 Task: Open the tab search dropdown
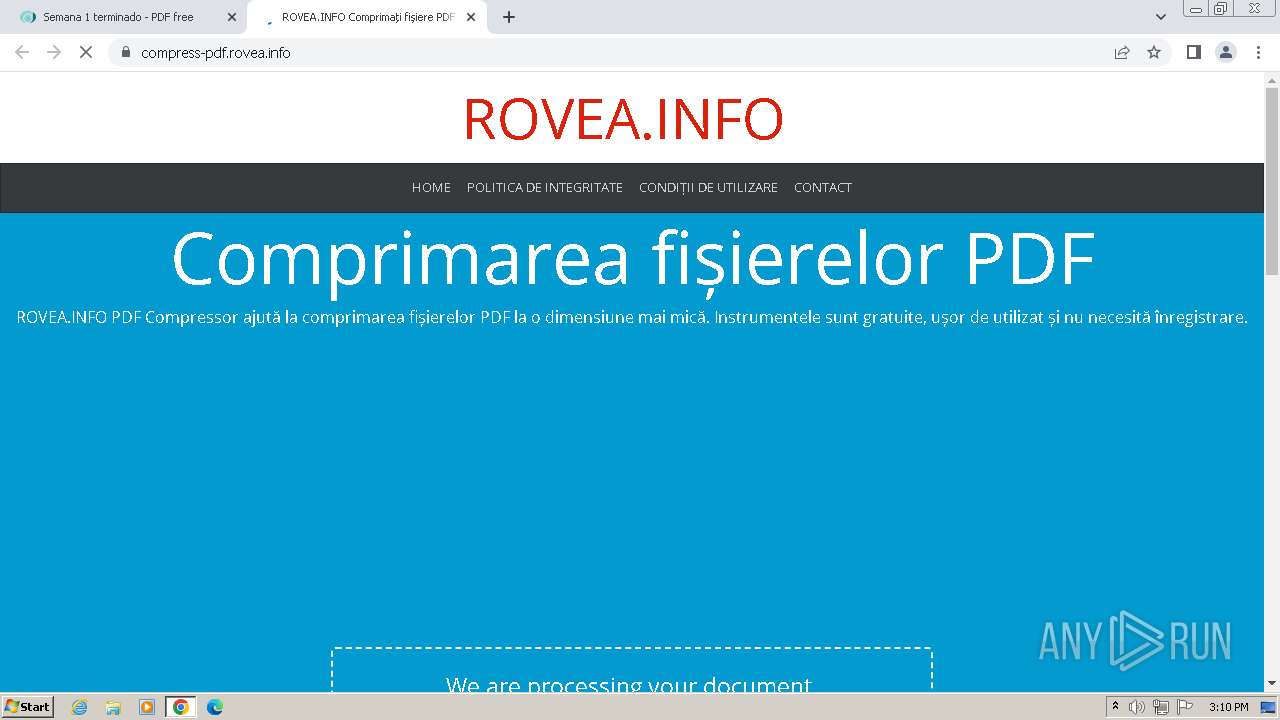(x=1161, y=17)
